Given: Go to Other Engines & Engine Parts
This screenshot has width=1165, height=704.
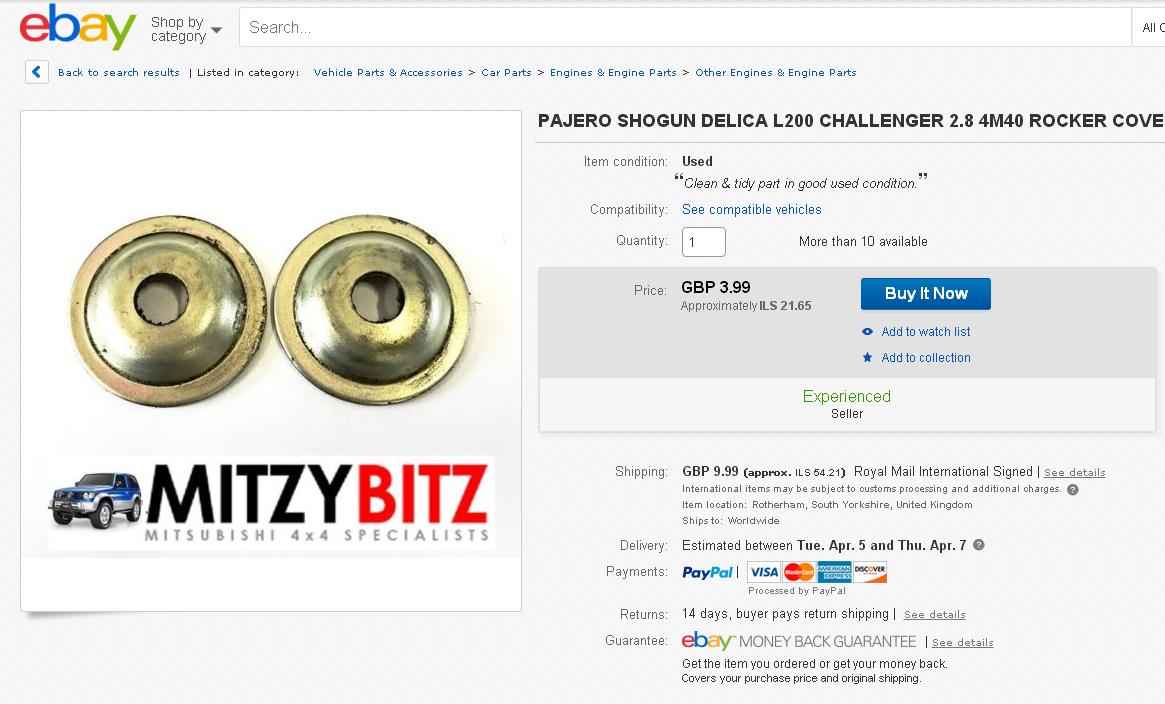Looking at the screenshot, I should (x=776, y=72).
